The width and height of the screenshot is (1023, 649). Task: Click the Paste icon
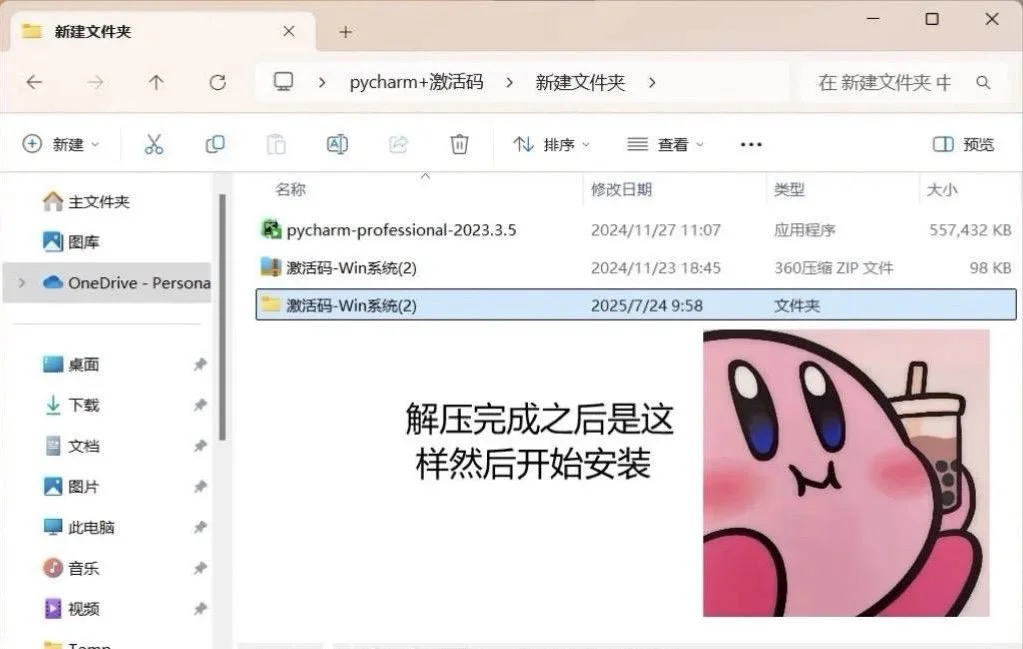click(x=276, y=143)
